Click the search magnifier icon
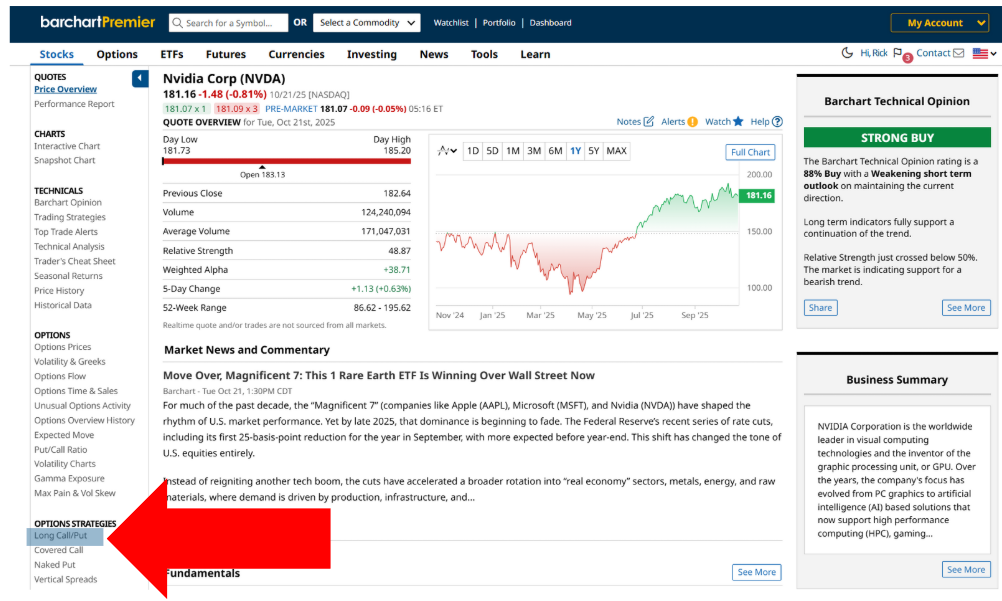This screenshot has height=601, width=1002. [x=177, y=23]
